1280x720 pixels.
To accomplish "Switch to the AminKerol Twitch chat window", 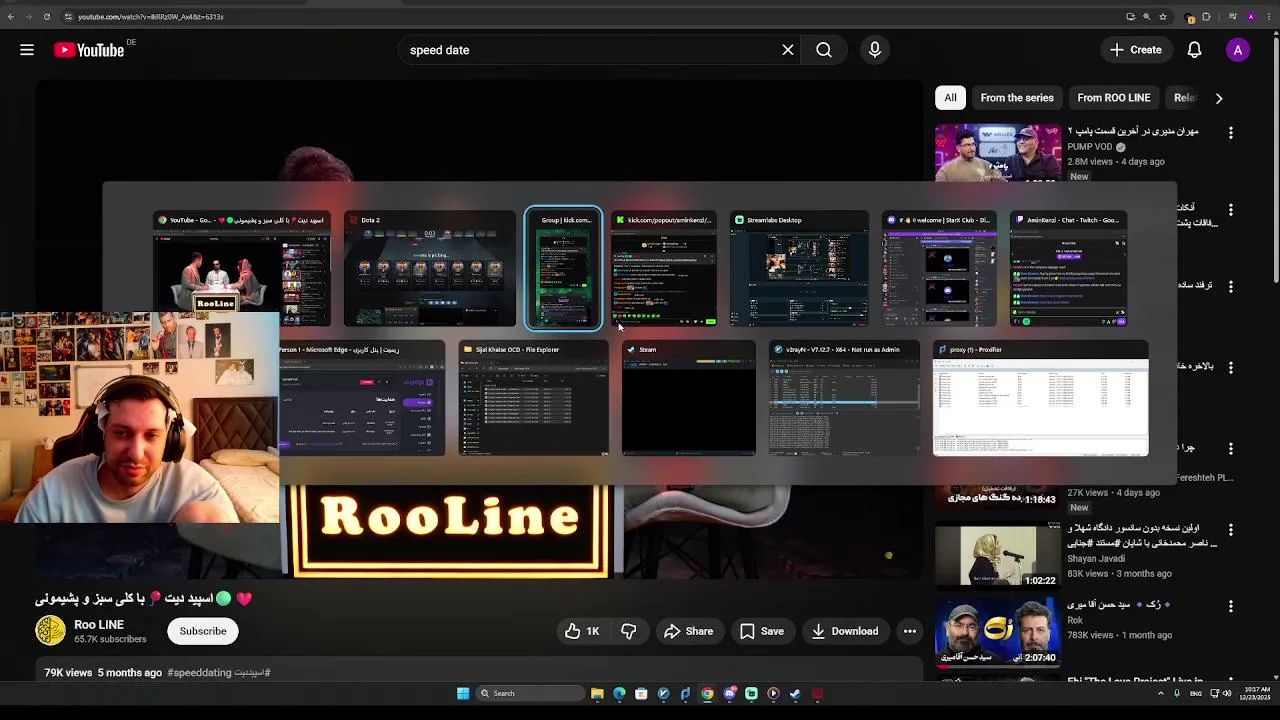I will click(x=1068, y=268).
